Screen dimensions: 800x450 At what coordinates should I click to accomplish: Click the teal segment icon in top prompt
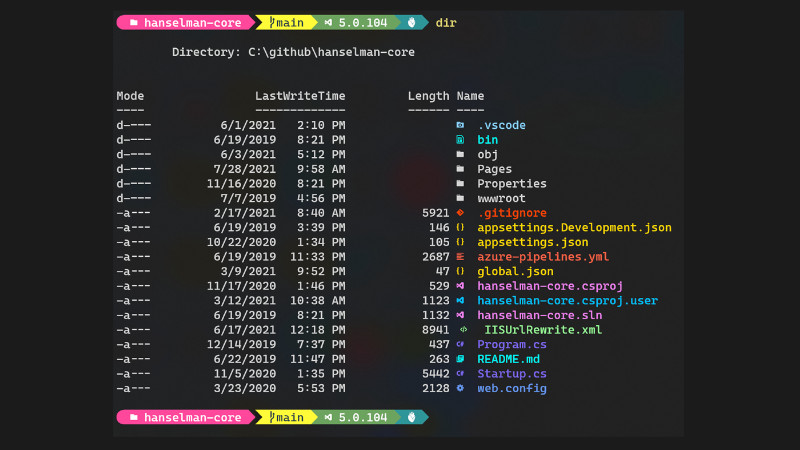tap(412, 22)
